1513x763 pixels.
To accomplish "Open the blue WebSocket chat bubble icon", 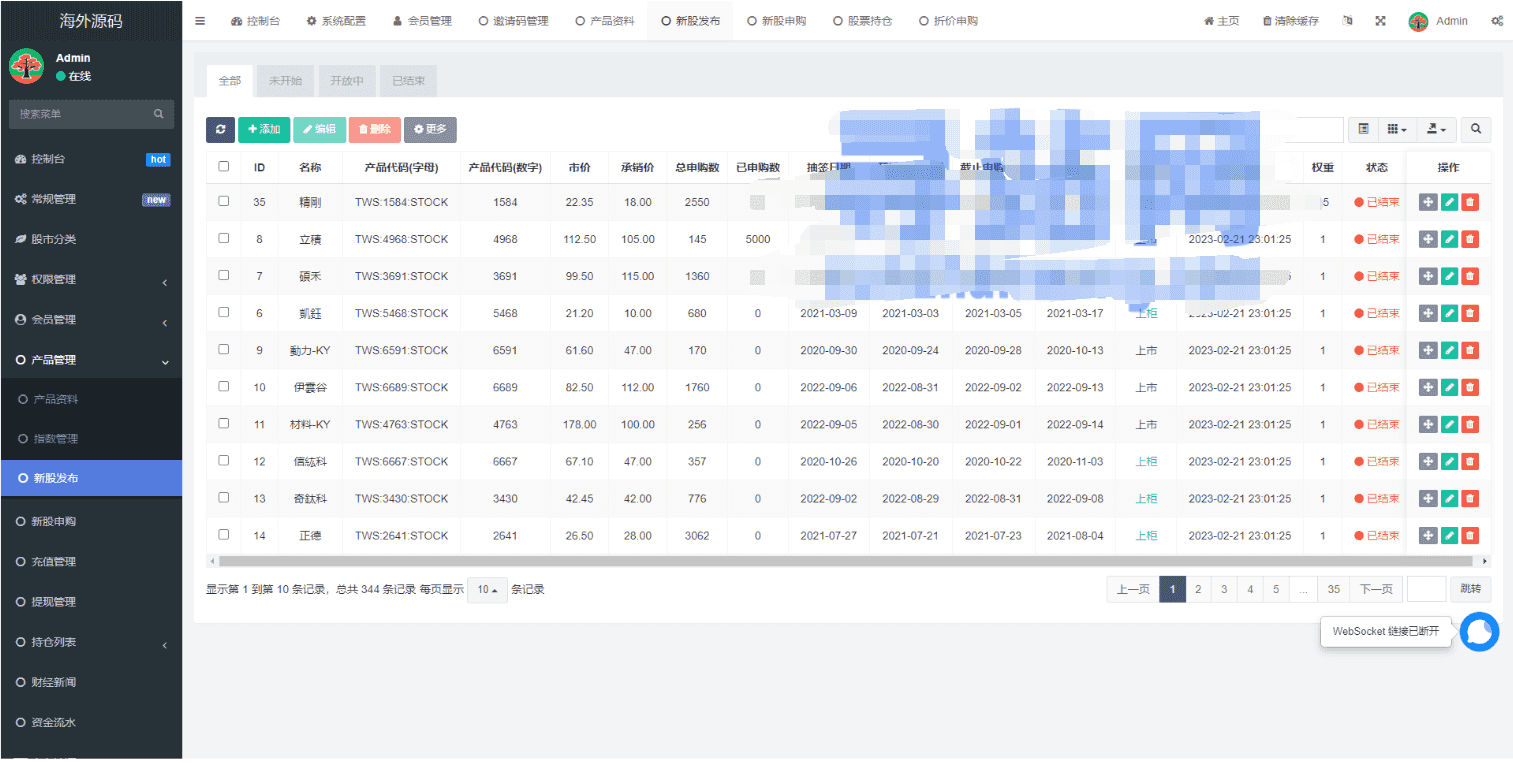I will tap(1479, 632).
